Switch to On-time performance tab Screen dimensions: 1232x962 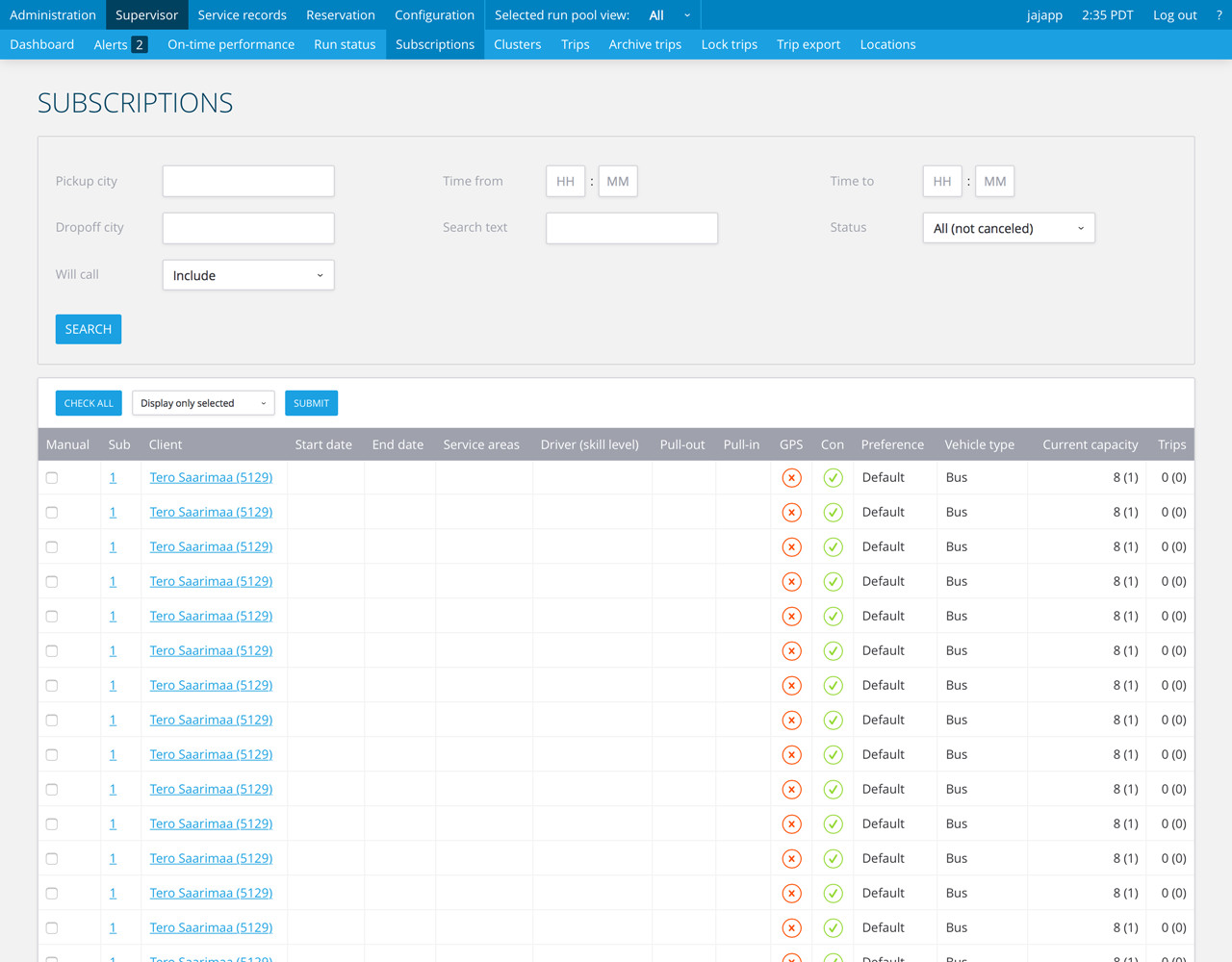231,44
